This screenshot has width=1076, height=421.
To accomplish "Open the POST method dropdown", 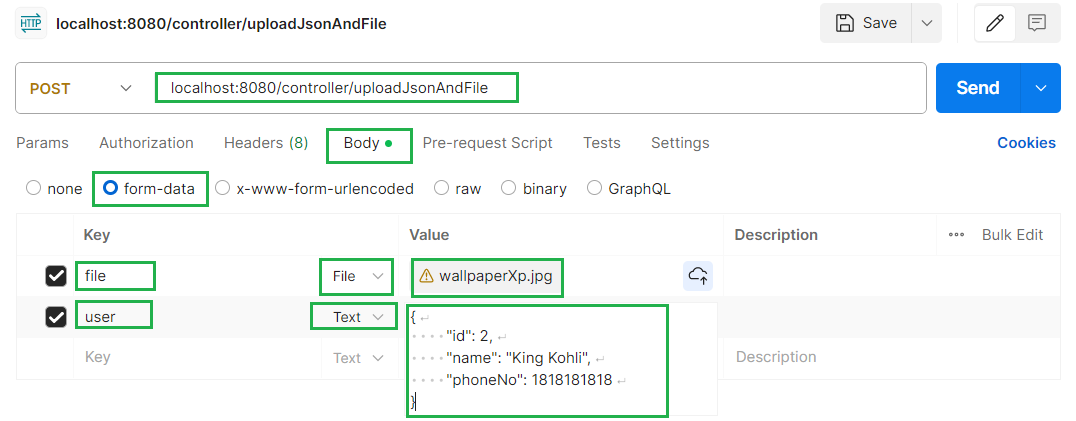I will click(x=80, y=88).
